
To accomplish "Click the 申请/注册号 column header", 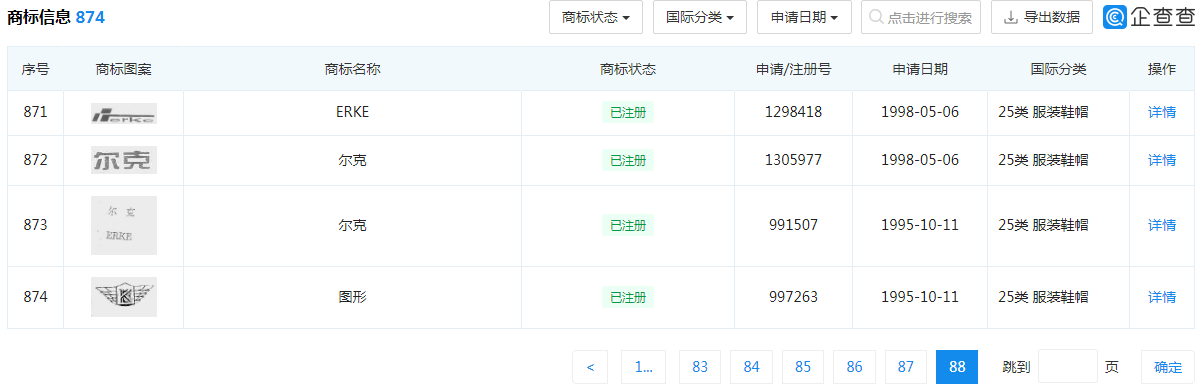I will 793,69.
